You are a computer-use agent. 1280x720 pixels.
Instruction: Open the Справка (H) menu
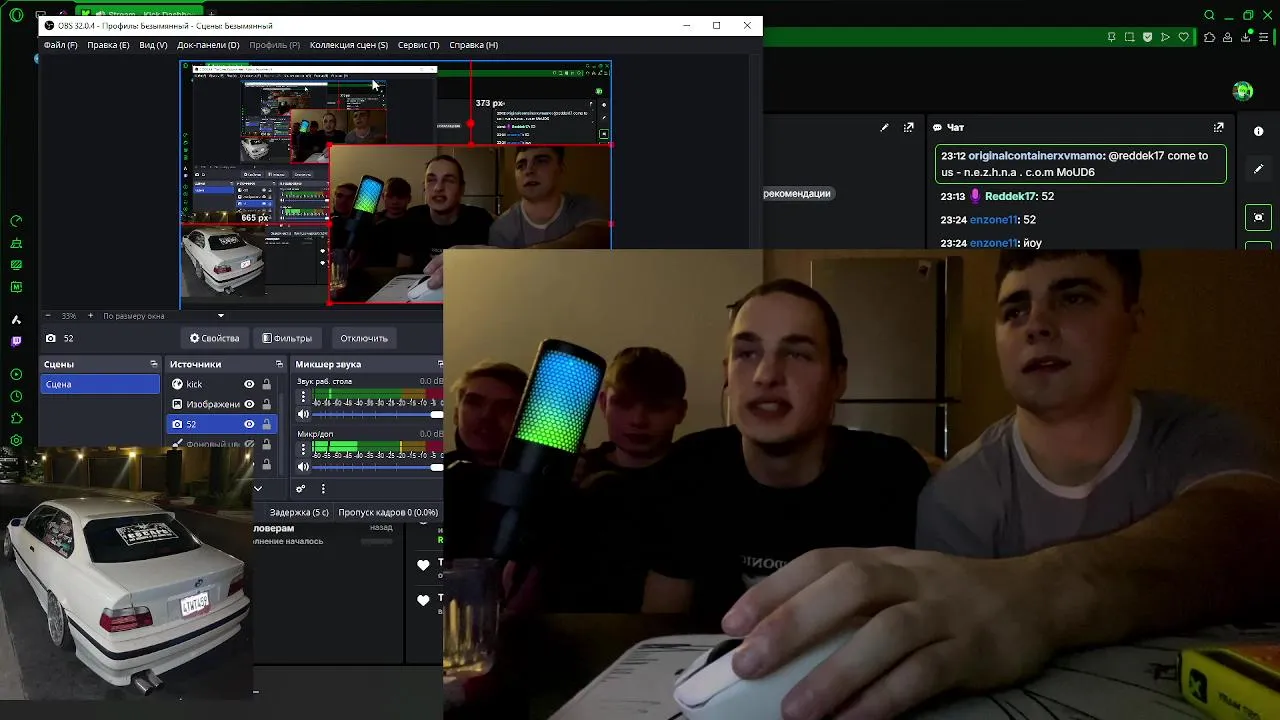click(x=474, y=45)
